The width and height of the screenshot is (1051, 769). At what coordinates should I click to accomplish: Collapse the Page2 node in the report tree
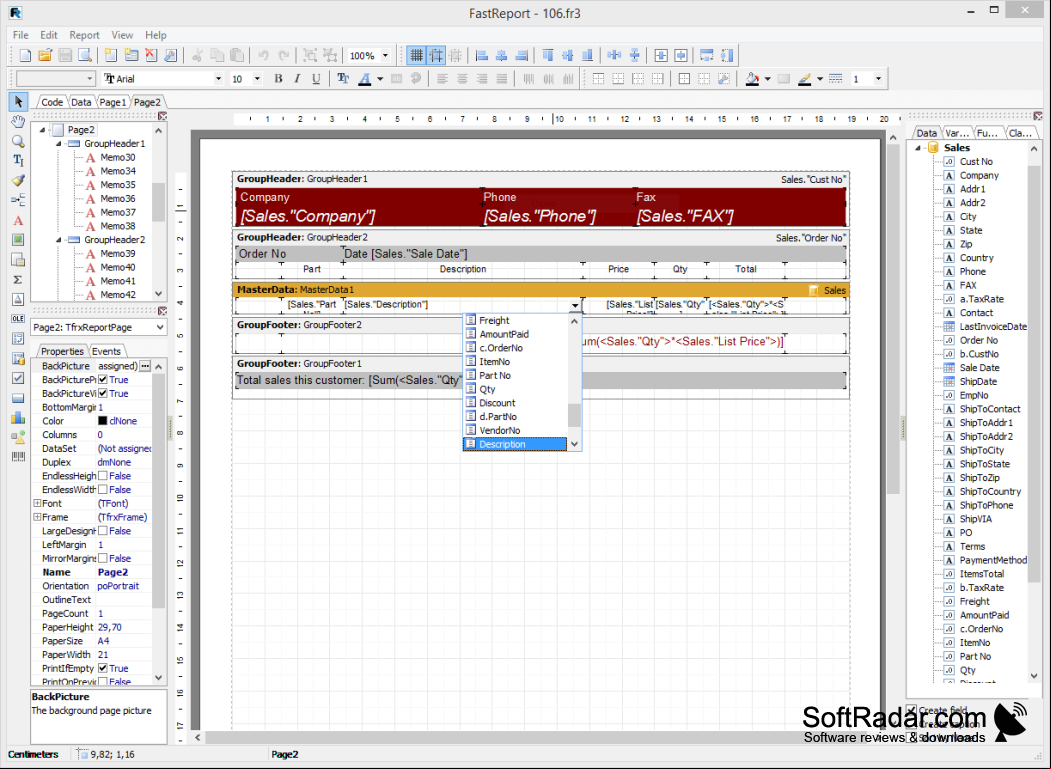42,129
